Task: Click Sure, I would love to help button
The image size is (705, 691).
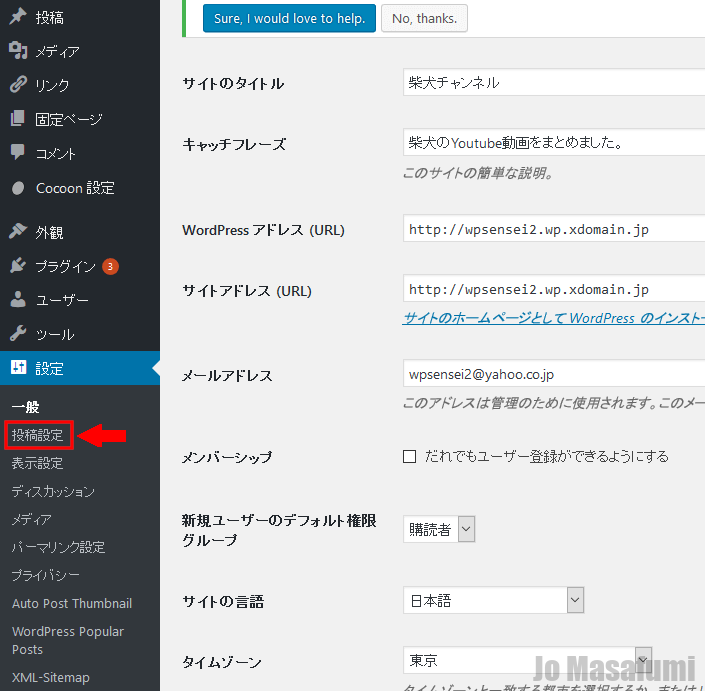Action: click(289, 18)
